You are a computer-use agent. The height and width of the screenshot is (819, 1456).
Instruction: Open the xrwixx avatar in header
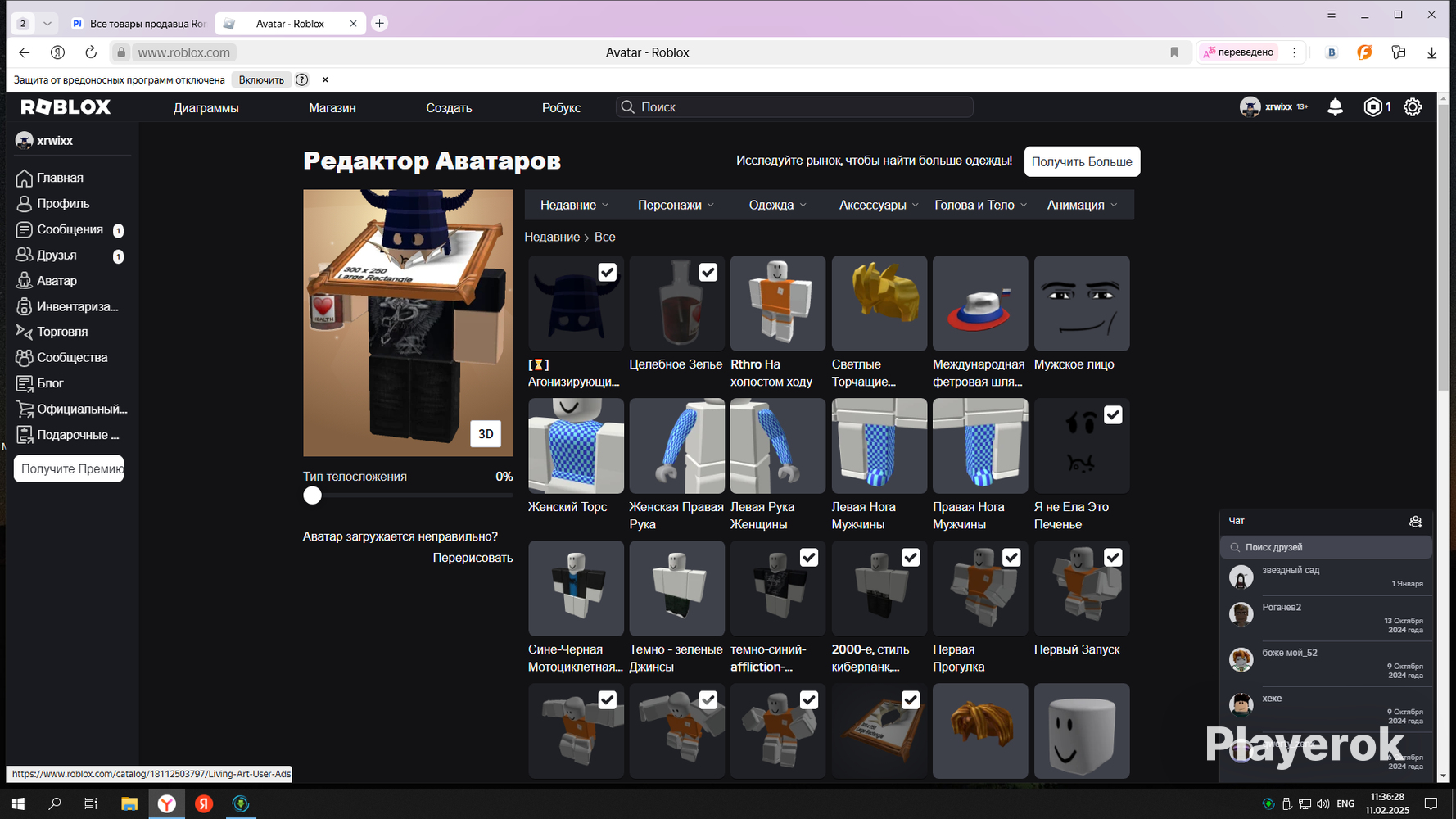click(1250, 107)
